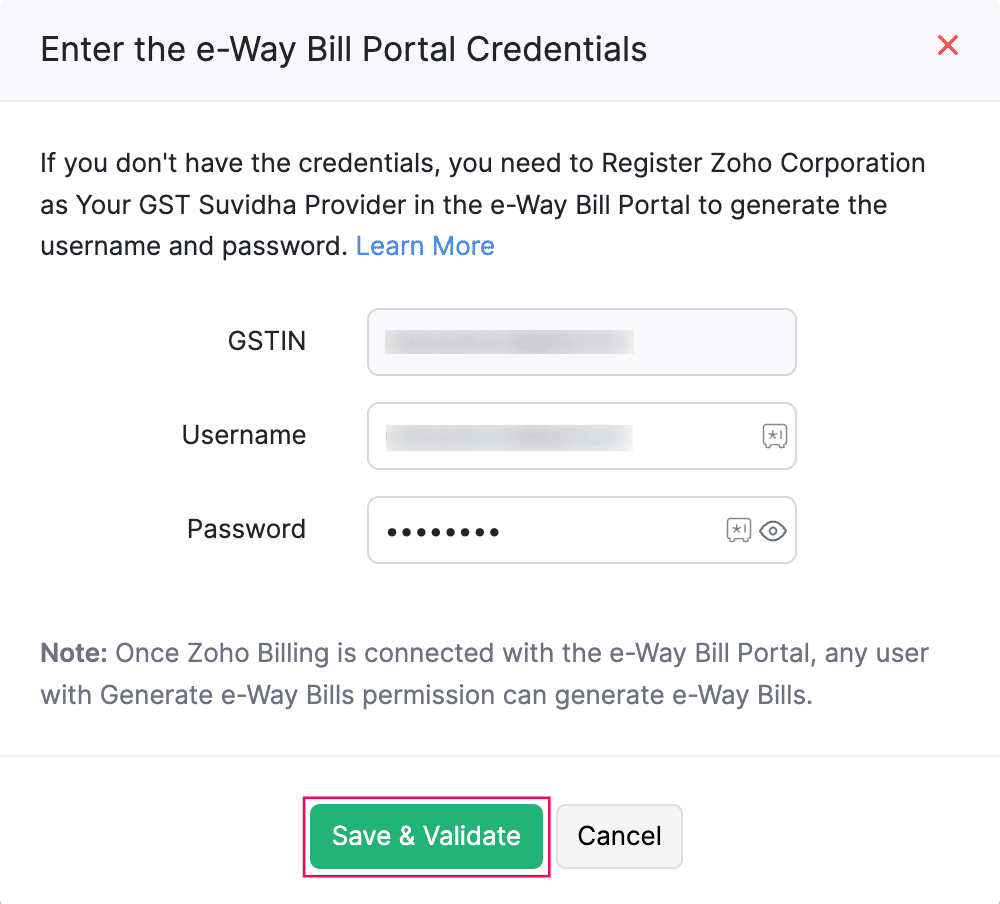
Task: Click the GSTIN field label
Action: [267, 341]
